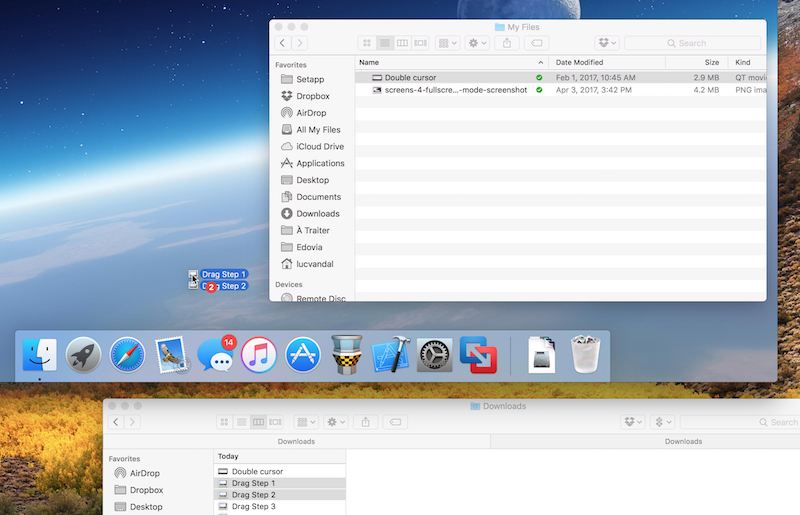
Task: Go back in My Files window
Action: click(283, 43)
